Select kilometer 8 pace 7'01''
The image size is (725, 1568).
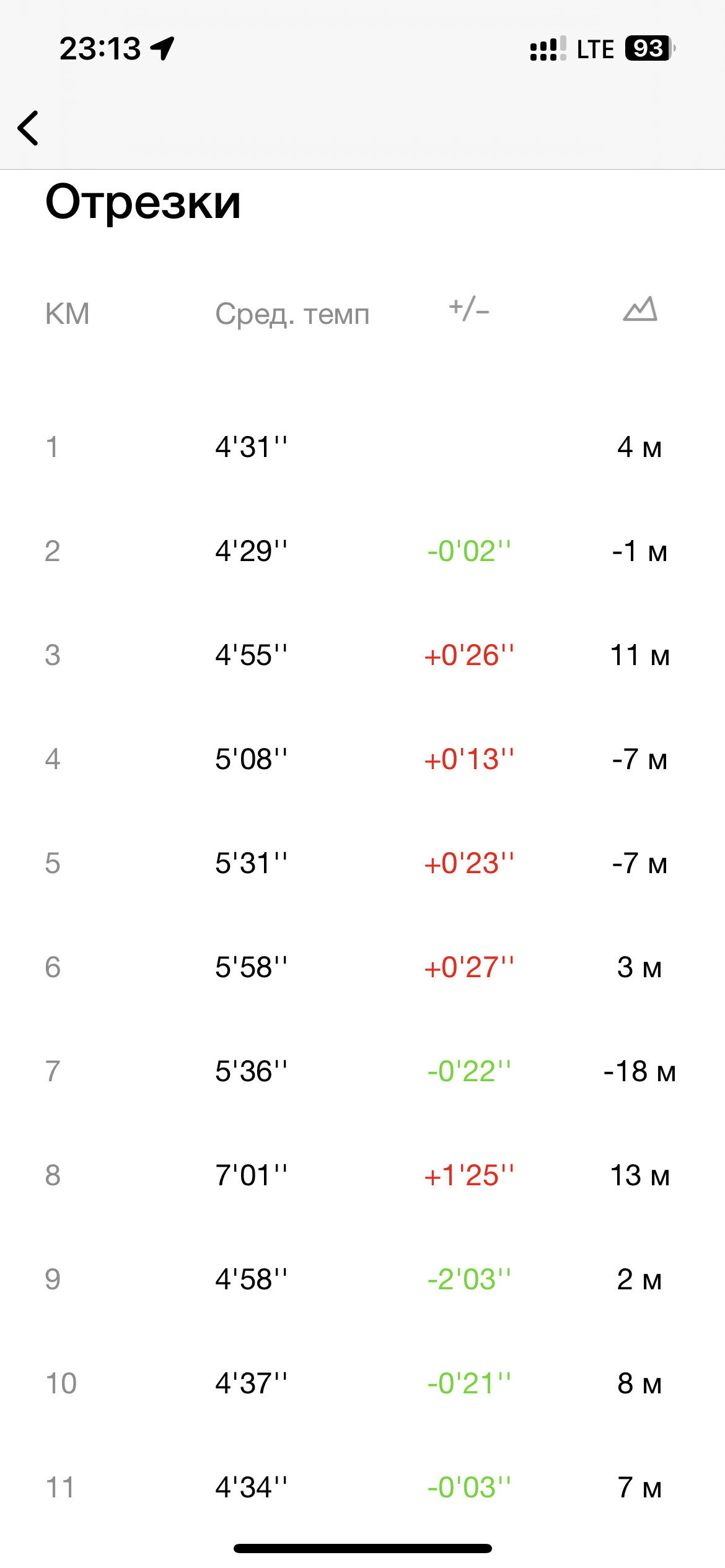[251, 1175]
